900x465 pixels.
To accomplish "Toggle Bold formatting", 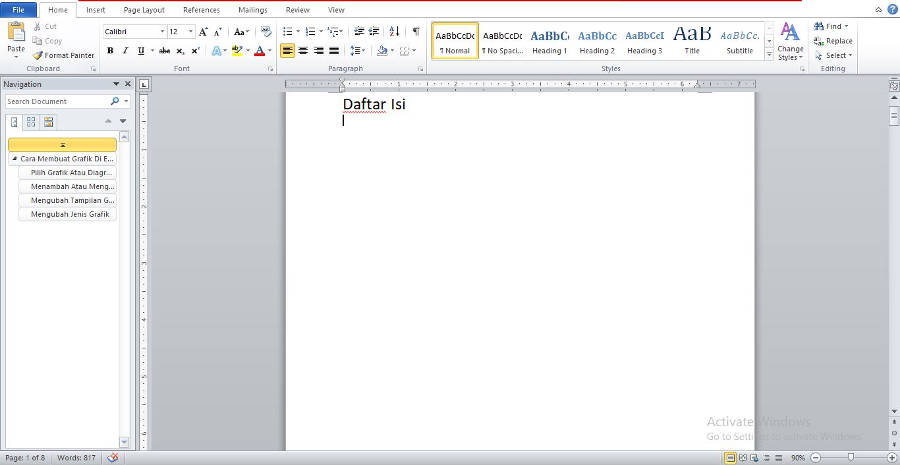I will [110, 50].
